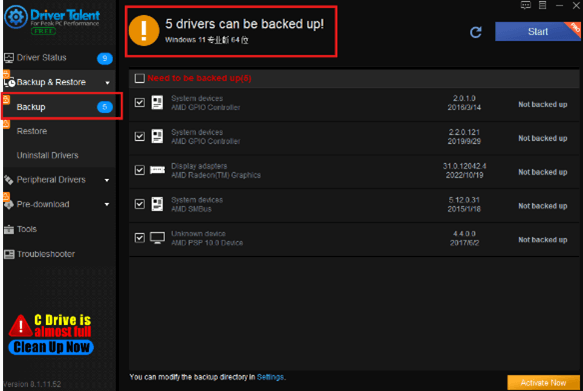The image size is (583, 391).
Task: Click 'Not backed up' for AMD PSP 10.0 Device
Action: 542,240
